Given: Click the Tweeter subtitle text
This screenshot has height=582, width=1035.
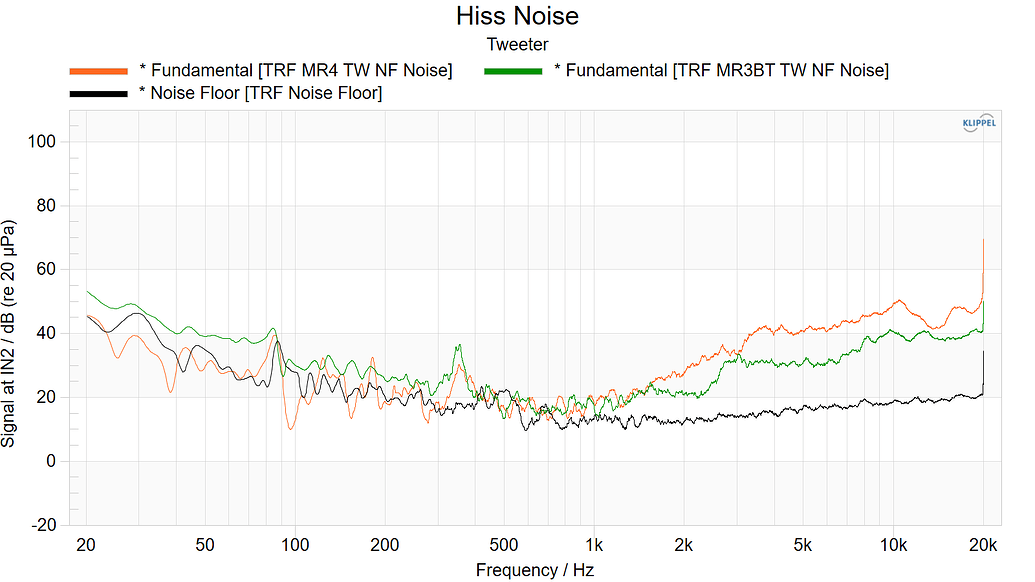Looking at the screenshot, I should tap(517, 44).
